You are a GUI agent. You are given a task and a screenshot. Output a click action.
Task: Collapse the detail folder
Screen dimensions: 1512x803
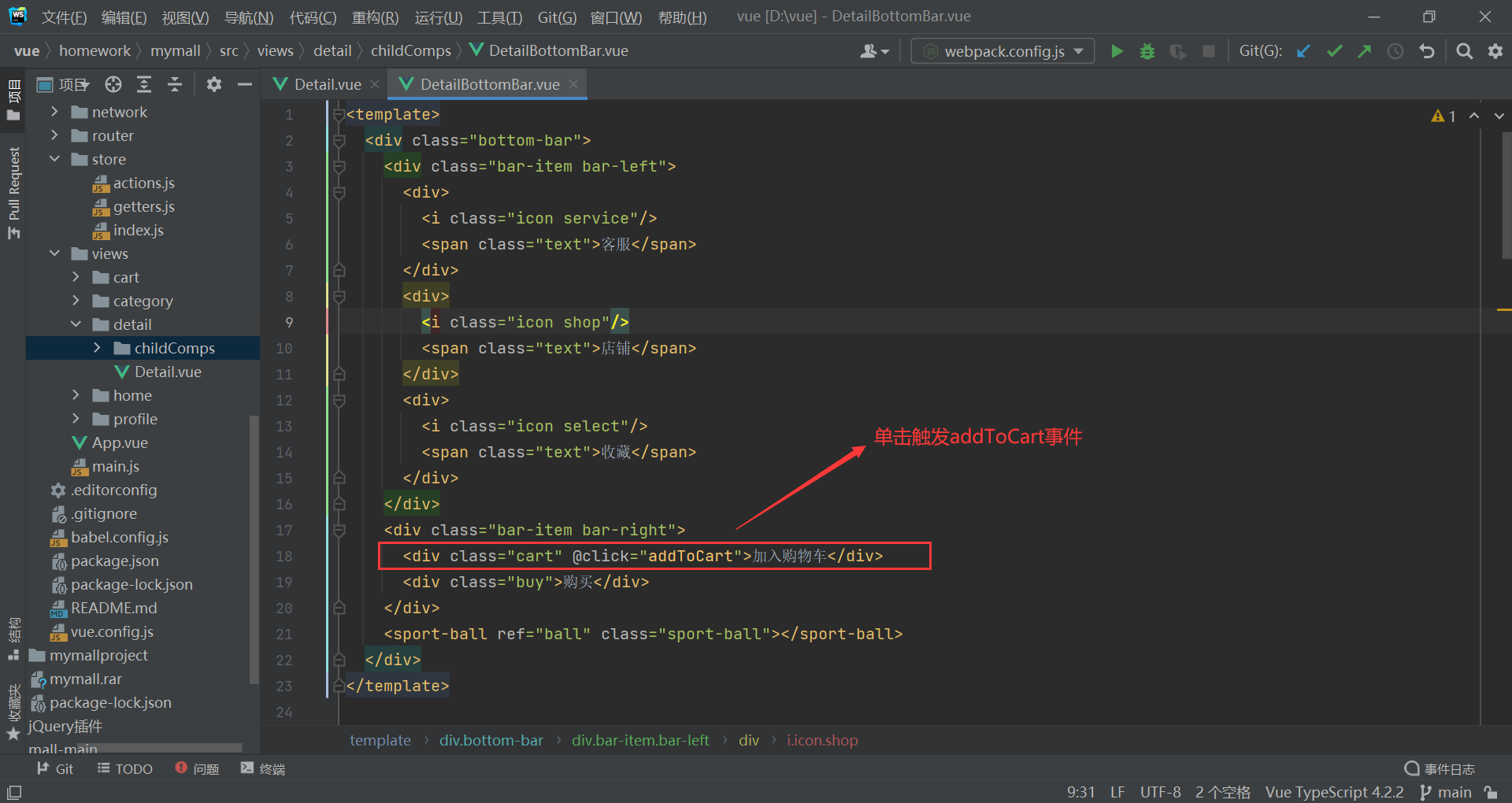coord(76,324)
